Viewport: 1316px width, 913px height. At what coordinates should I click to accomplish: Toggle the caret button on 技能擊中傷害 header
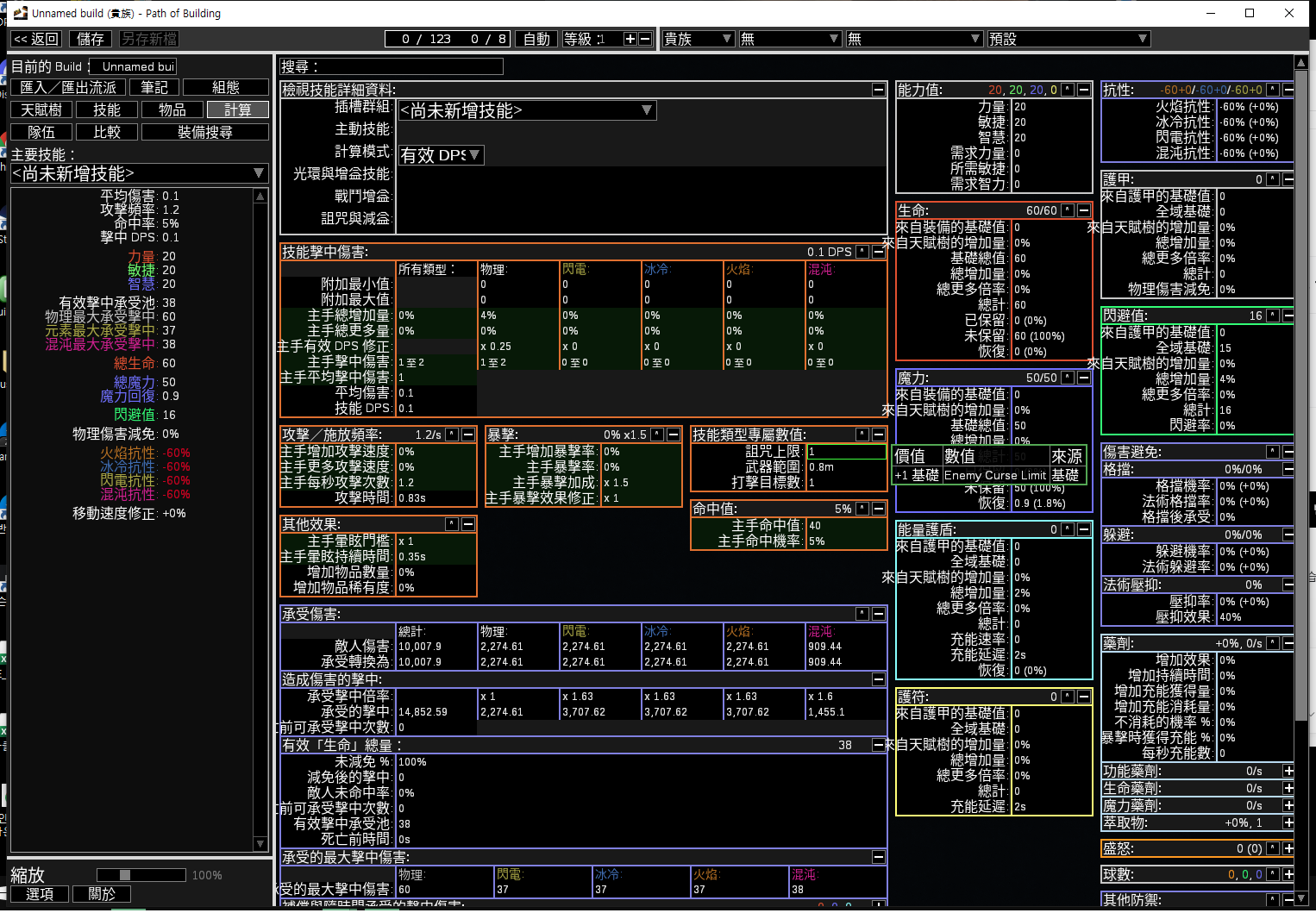point(862,252)
